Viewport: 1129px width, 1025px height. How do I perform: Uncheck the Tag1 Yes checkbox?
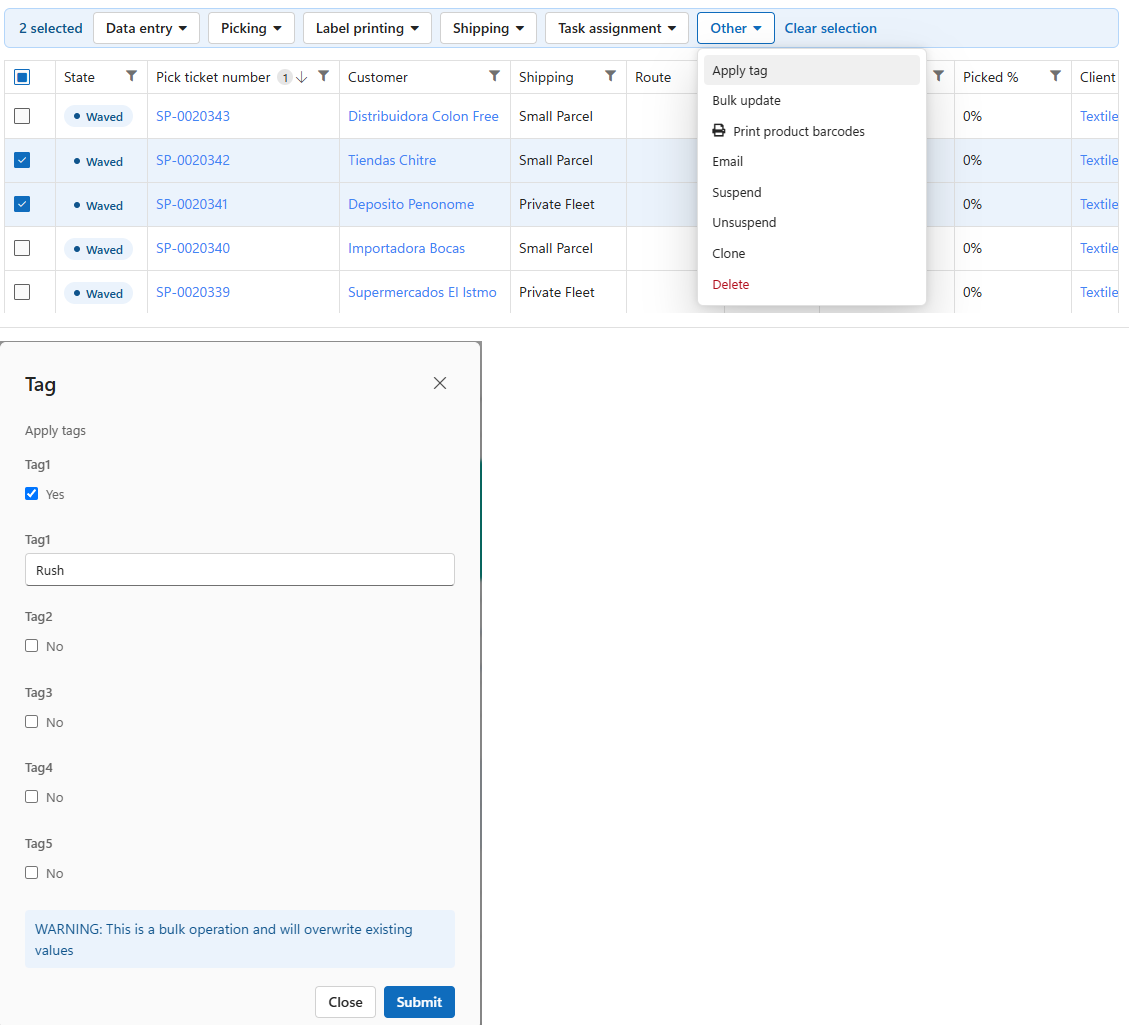point(32,494)
